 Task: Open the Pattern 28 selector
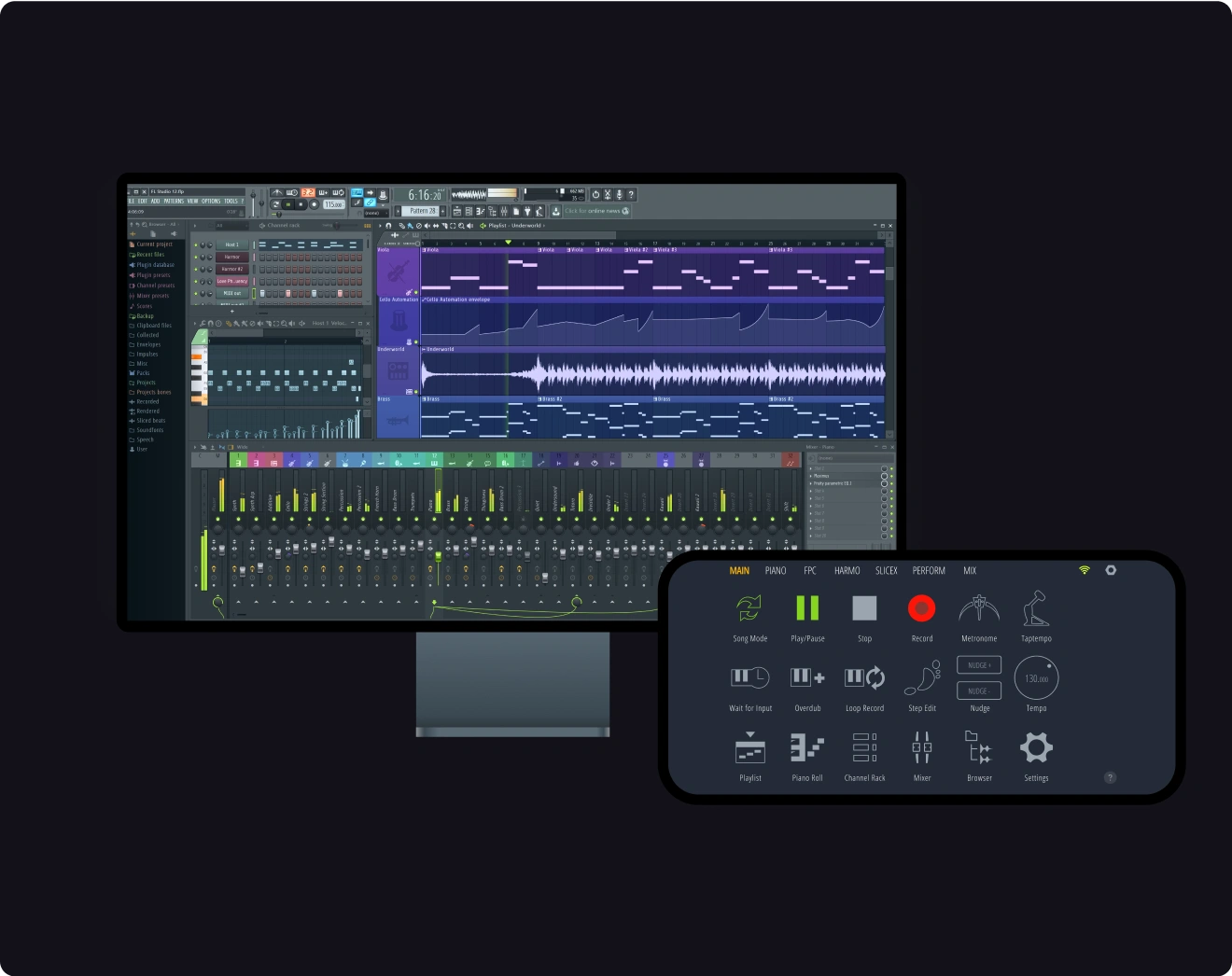[422, 211]
